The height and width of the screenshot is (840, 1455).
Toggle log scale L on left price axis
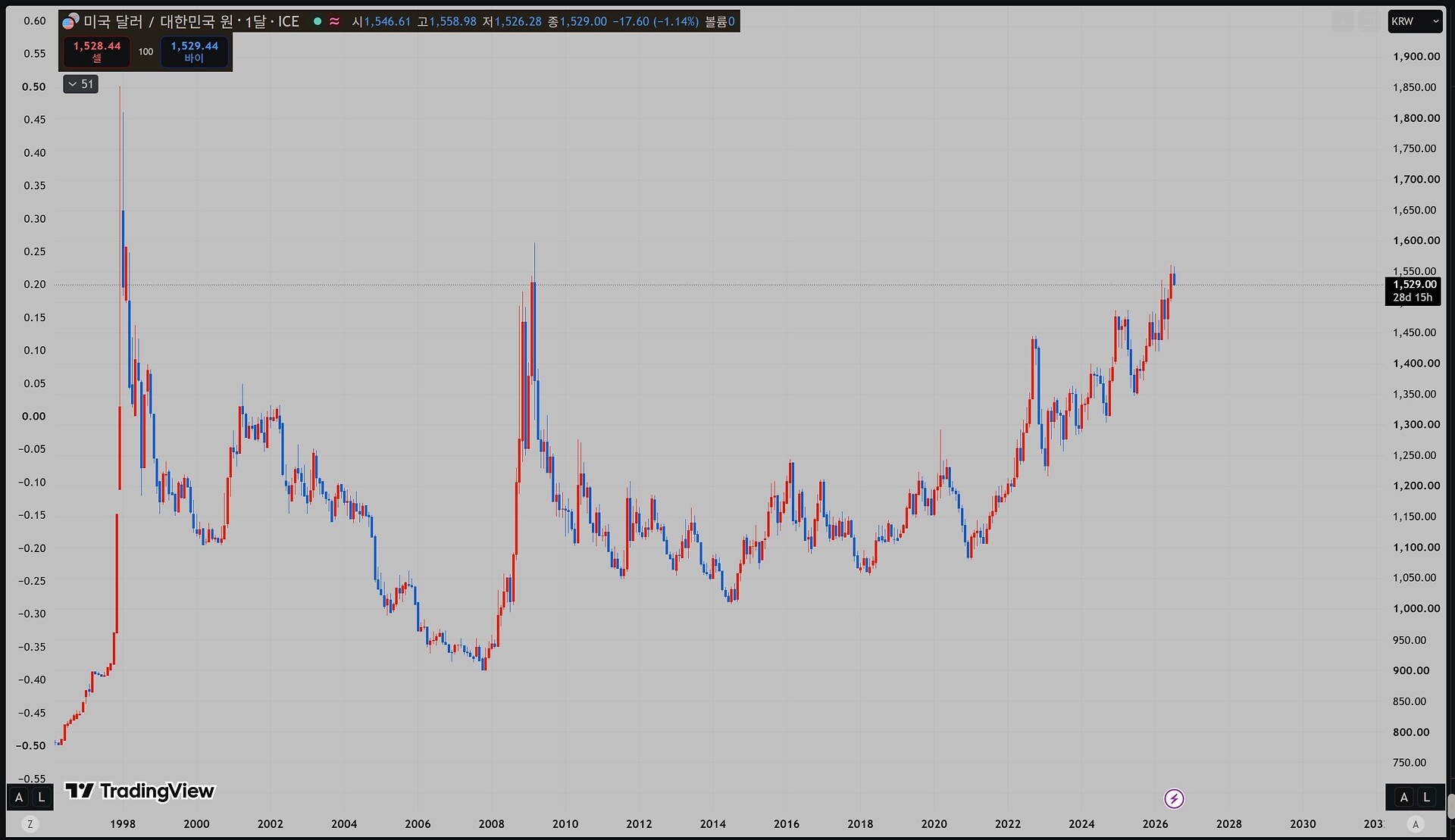coord(42,797)
